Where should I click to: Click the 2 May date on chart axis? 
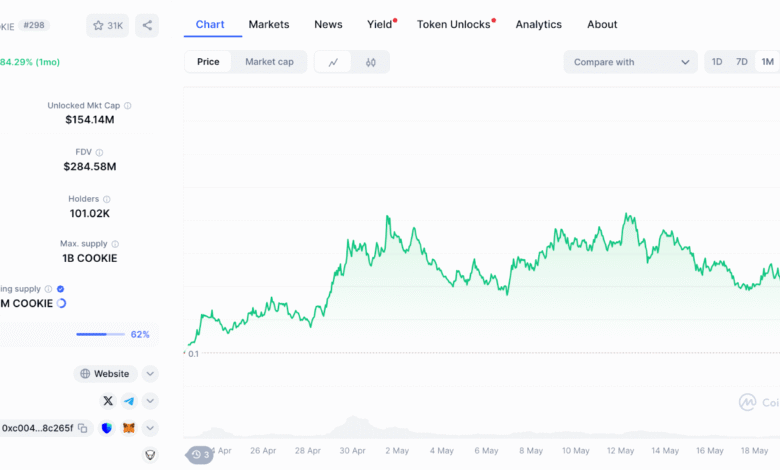397,451
